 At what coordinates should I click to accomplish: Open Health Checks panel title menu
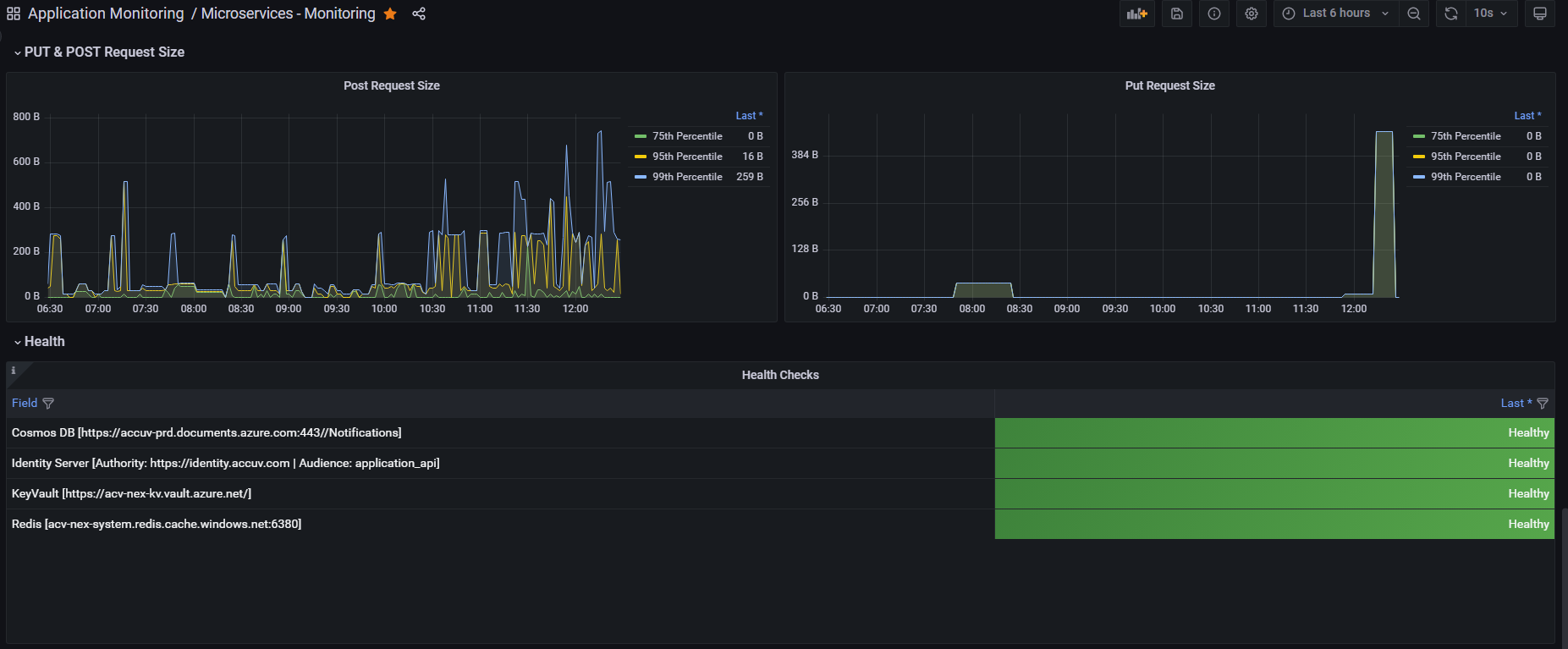[780, 375]
